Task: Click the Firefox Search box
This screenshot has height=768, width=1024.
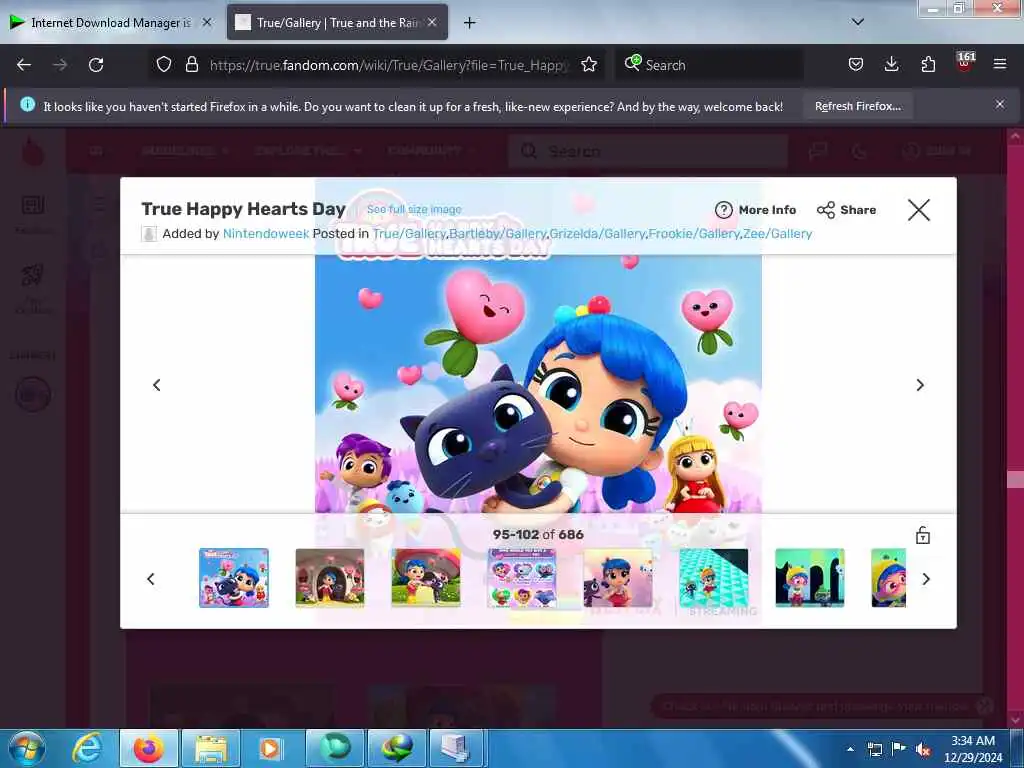Action: (x=709, y=65)
